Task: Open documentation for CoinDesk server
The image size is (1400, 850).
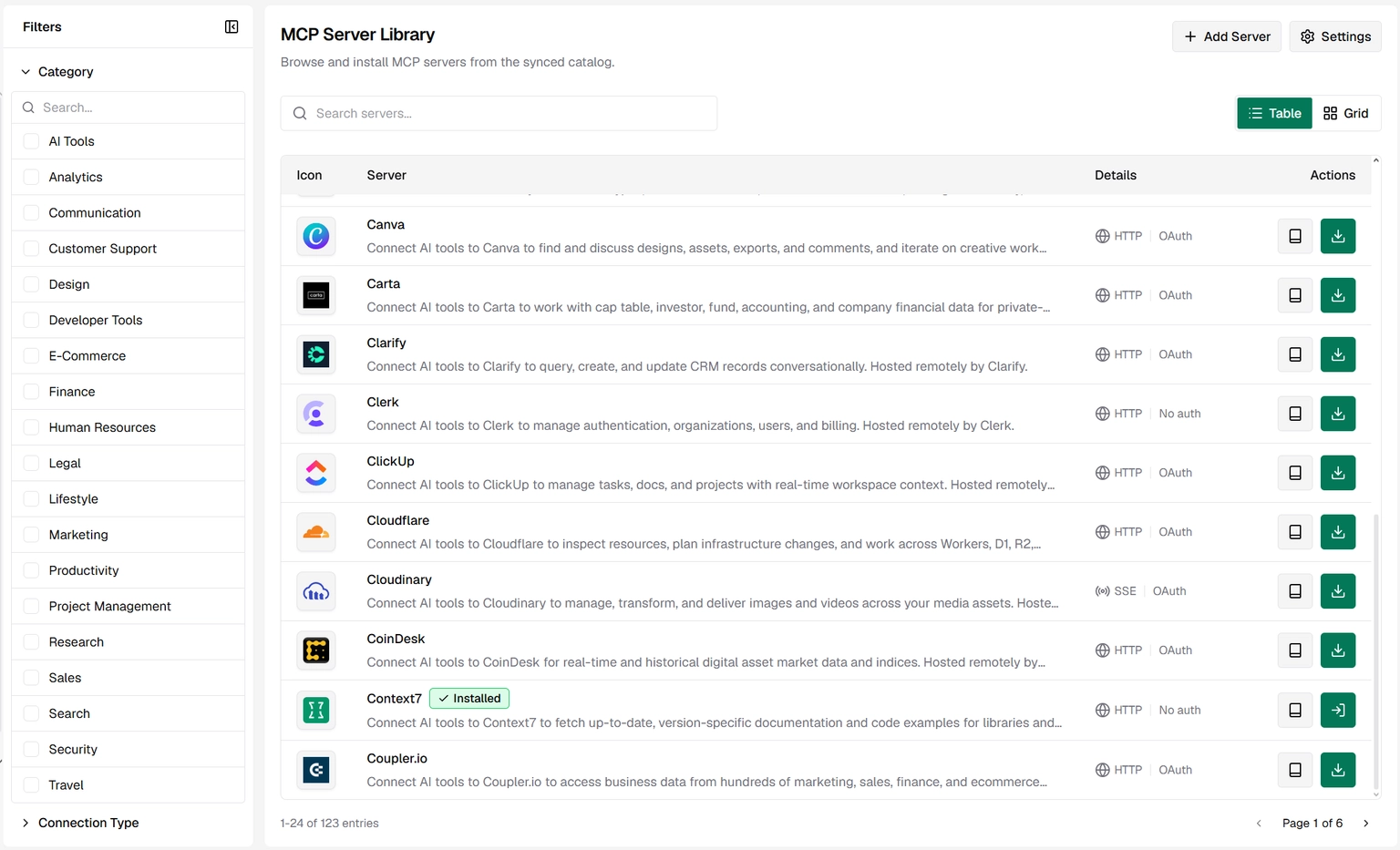Action: [1294, 650]
